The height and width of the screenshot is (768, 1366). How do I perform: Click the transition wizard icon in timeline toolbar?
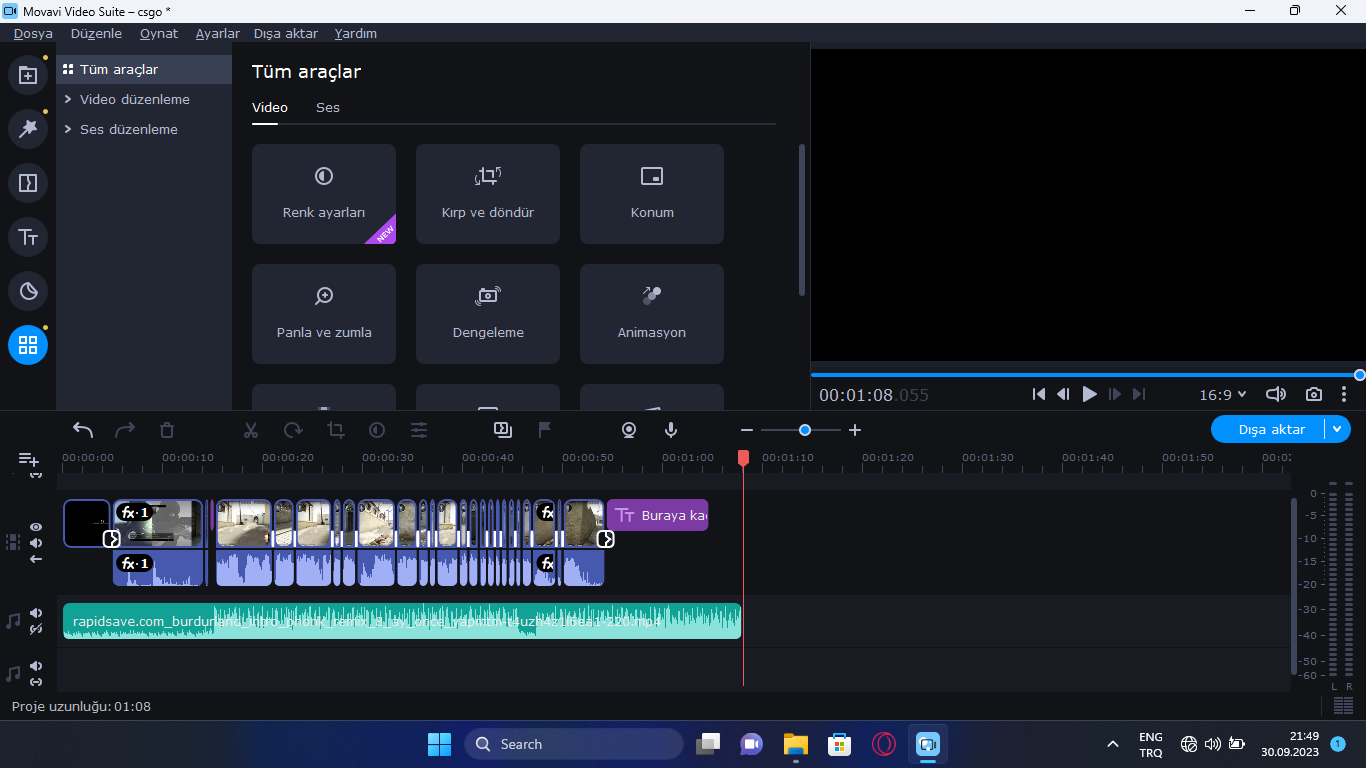point(503,430)
